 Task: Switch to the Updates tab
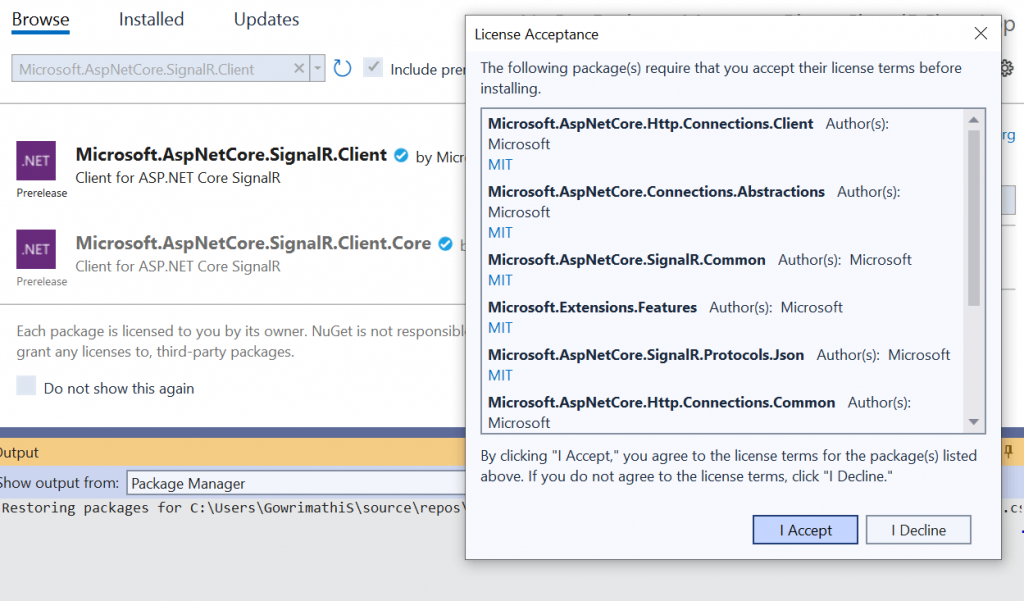(265, 19)
